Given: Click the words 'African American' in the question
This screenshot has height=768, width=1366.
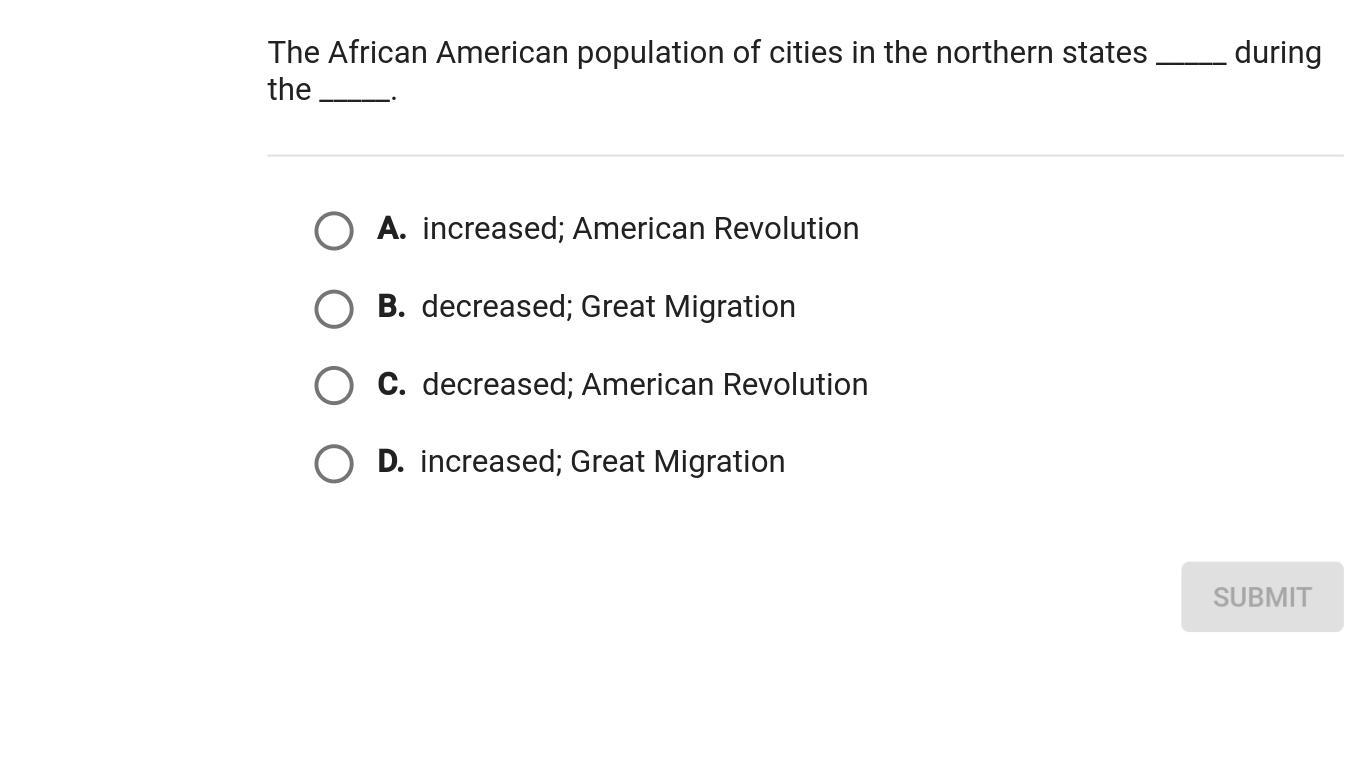Looking at the screenshot, I should (448, 53).
